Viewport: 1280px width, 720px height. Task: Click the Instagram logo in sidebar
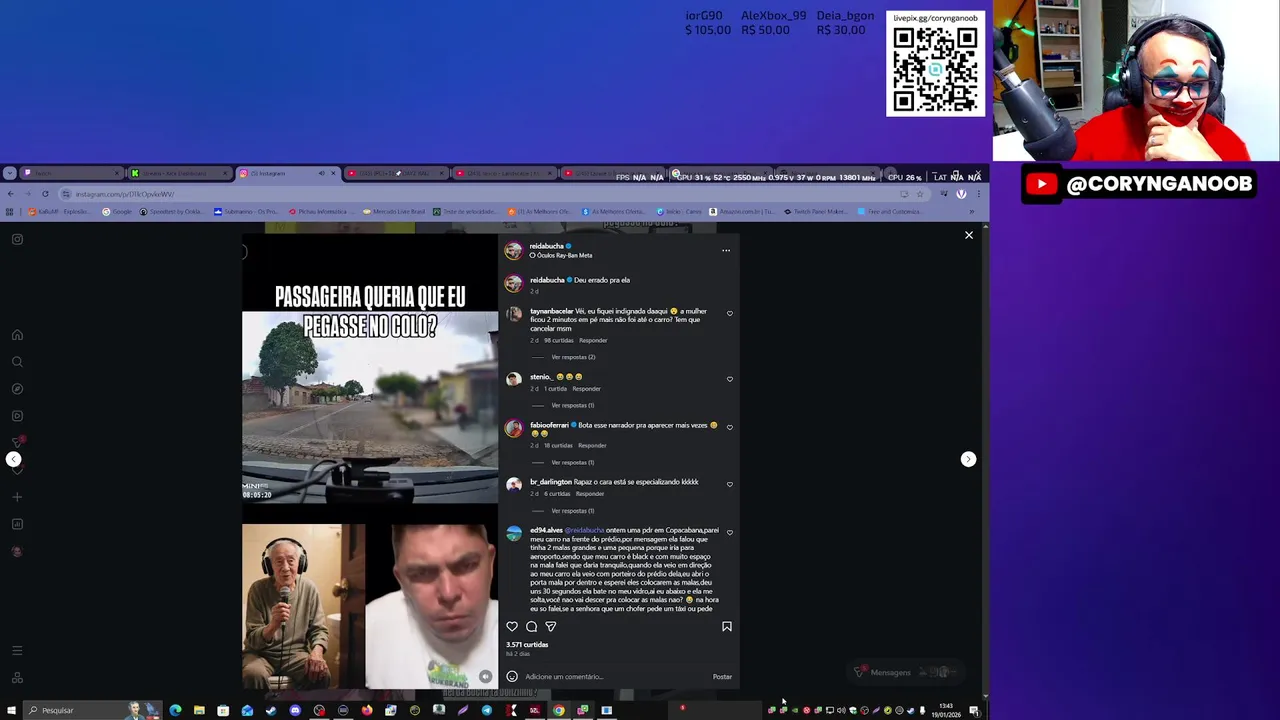point(17,239)
